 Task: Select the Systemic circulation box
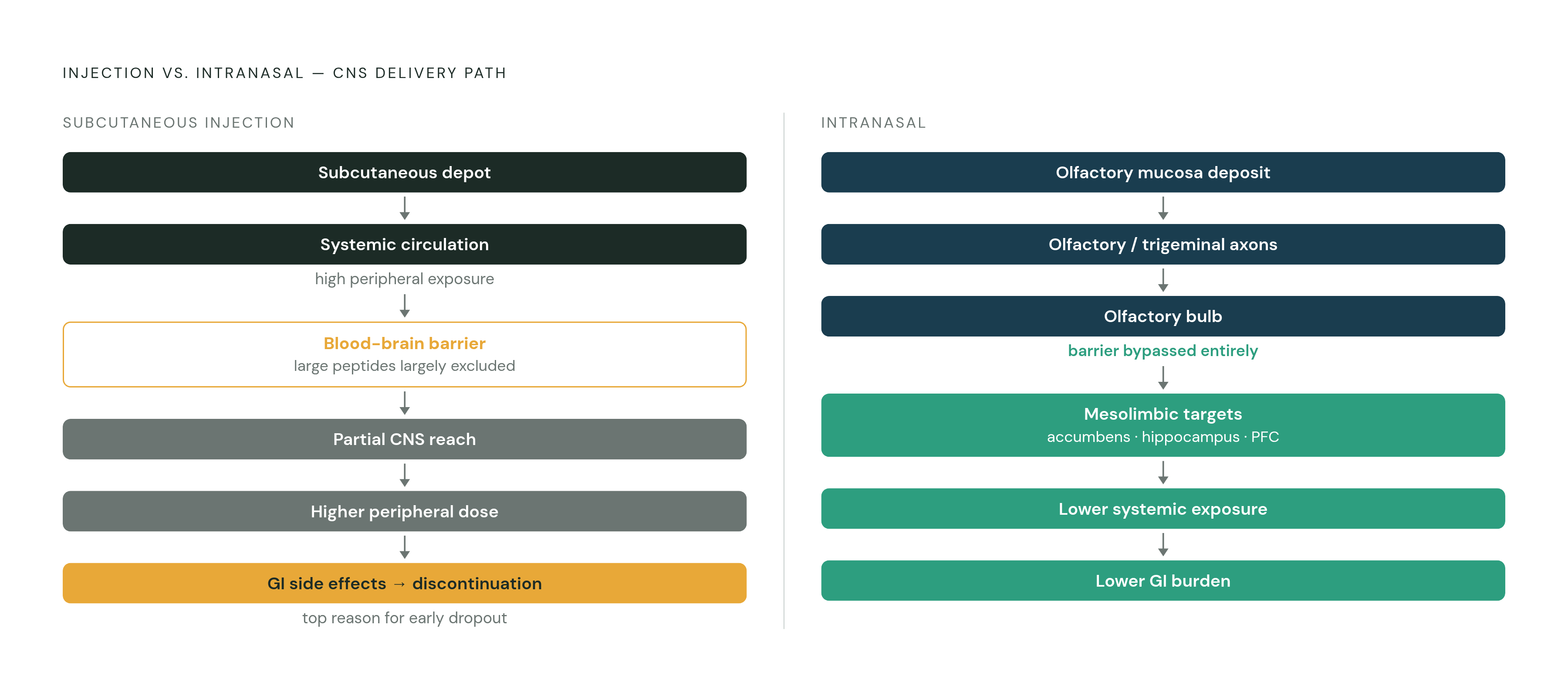(404, 244)
